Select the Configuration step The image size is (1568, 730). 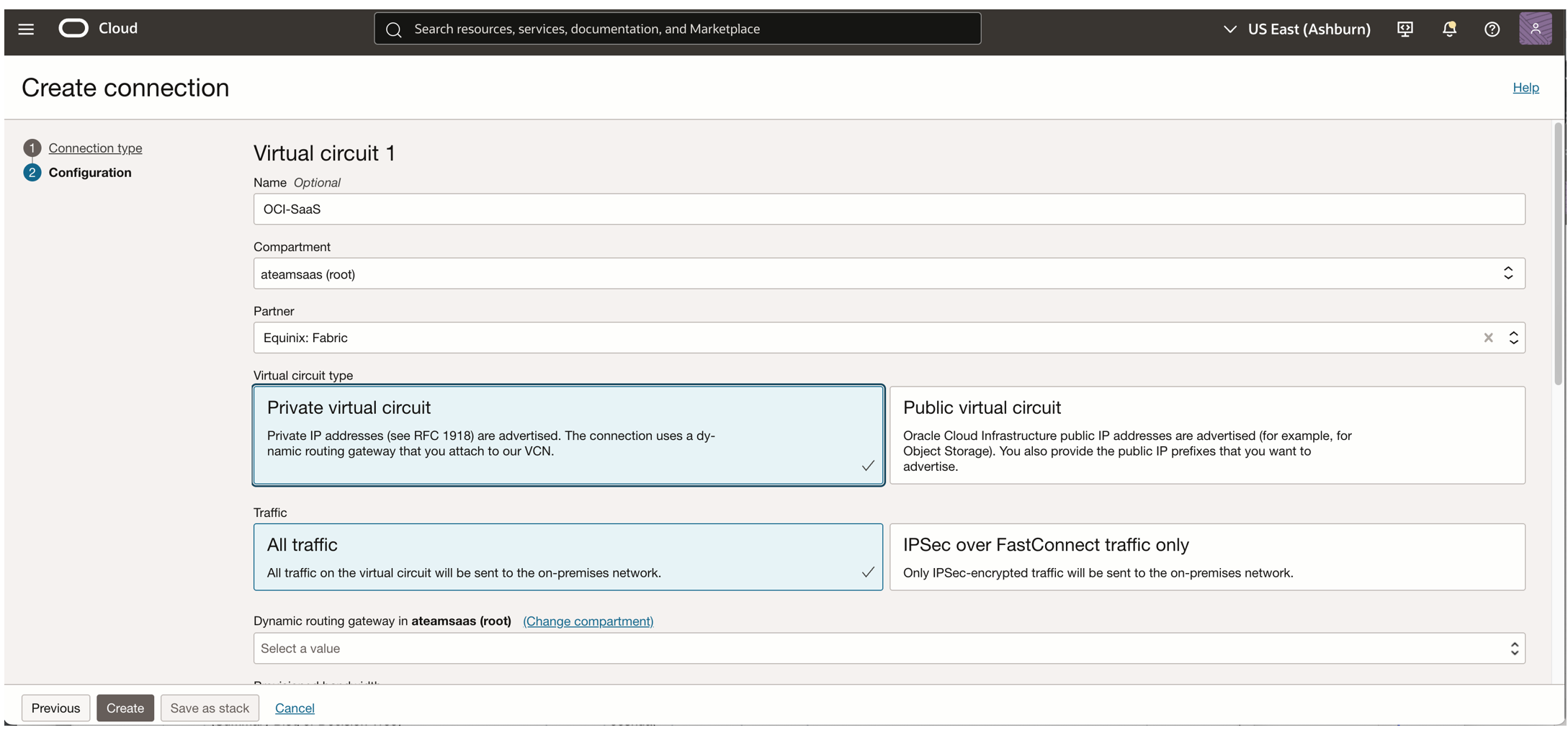[x=90, y=172]
